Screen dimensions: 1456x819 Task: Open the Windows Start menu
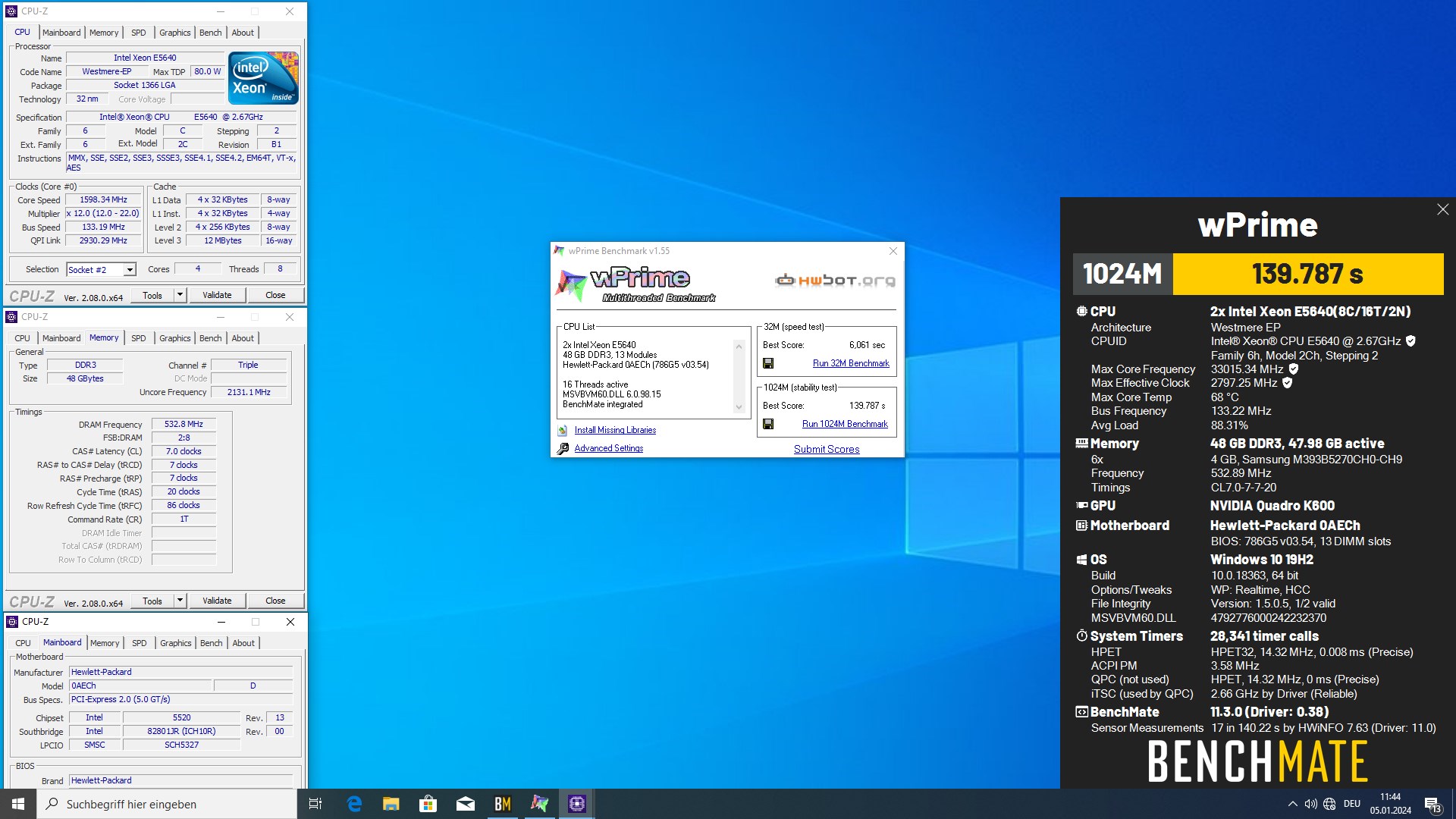(x=18, y=804)
